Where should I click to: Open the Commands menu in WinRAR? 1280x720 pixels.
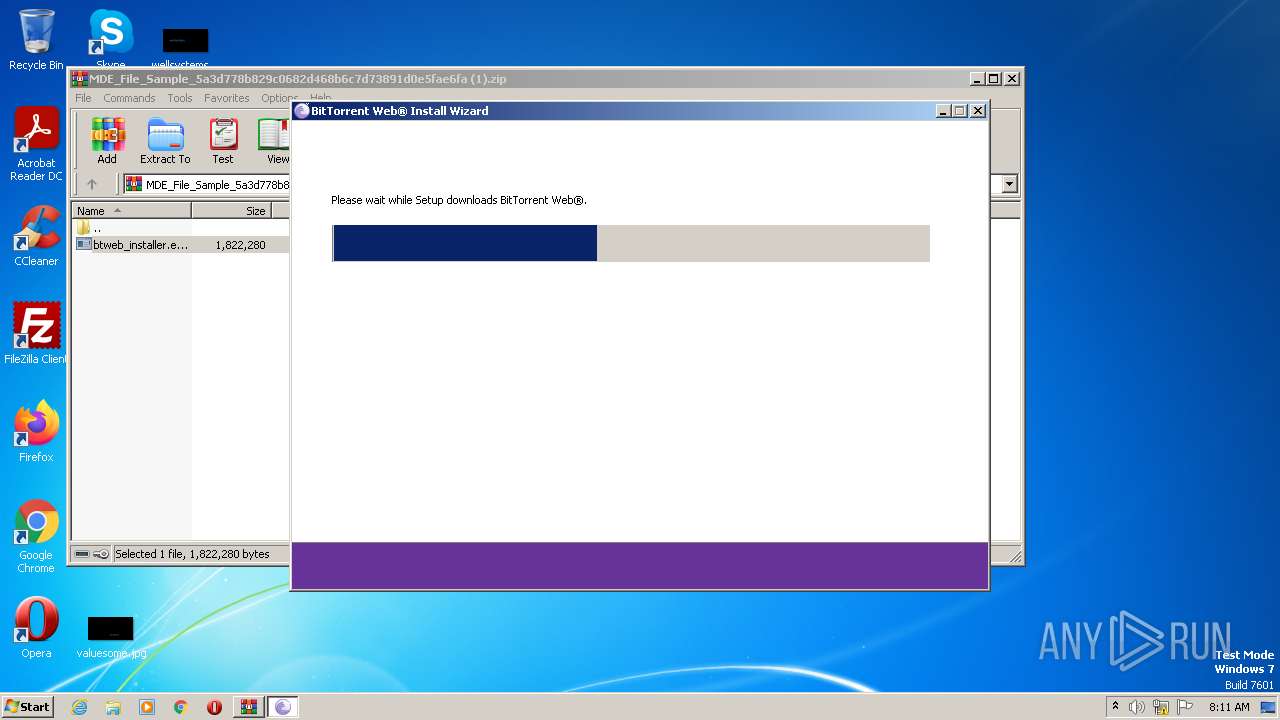[x=129, y=98]
